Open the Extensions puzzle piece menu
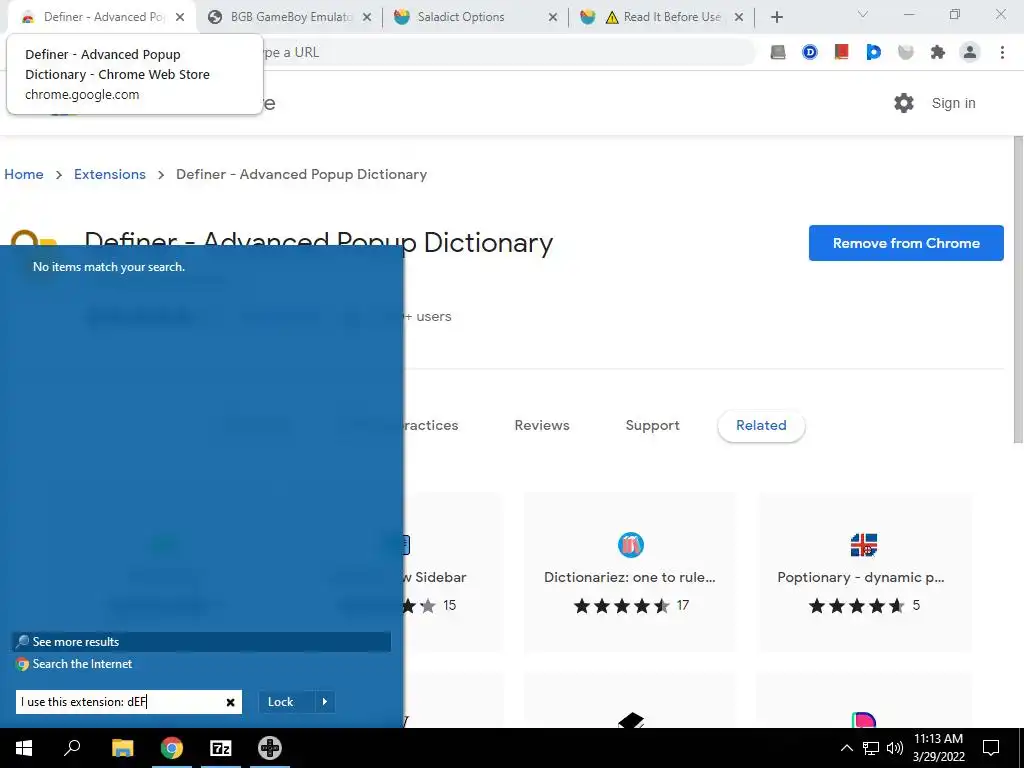Viewport: 1024px width, 768px height. coord(938,52)
